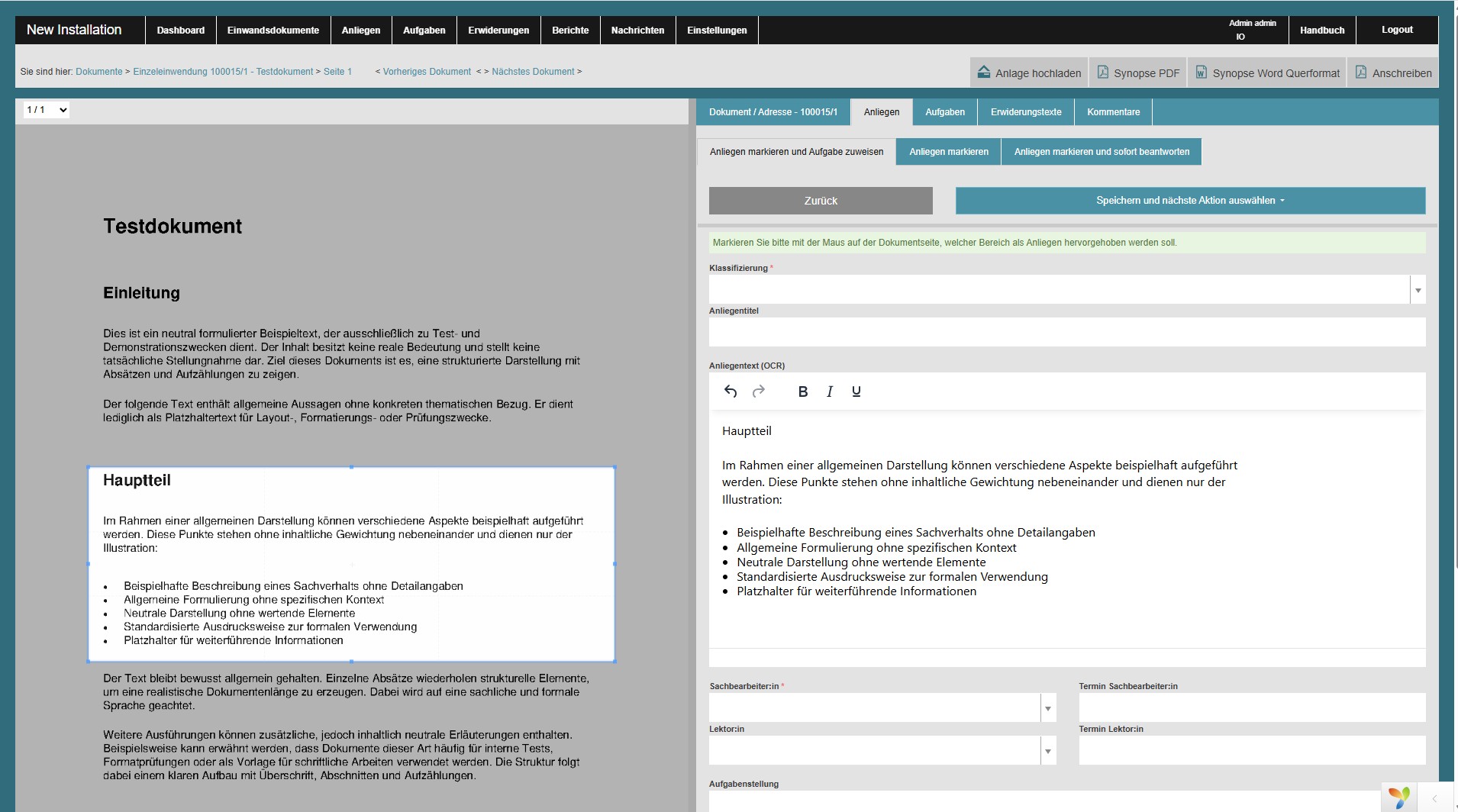The image size is (1458, 812).
Task: Go to Nächstes Dokument link
Action: point(533,72)
